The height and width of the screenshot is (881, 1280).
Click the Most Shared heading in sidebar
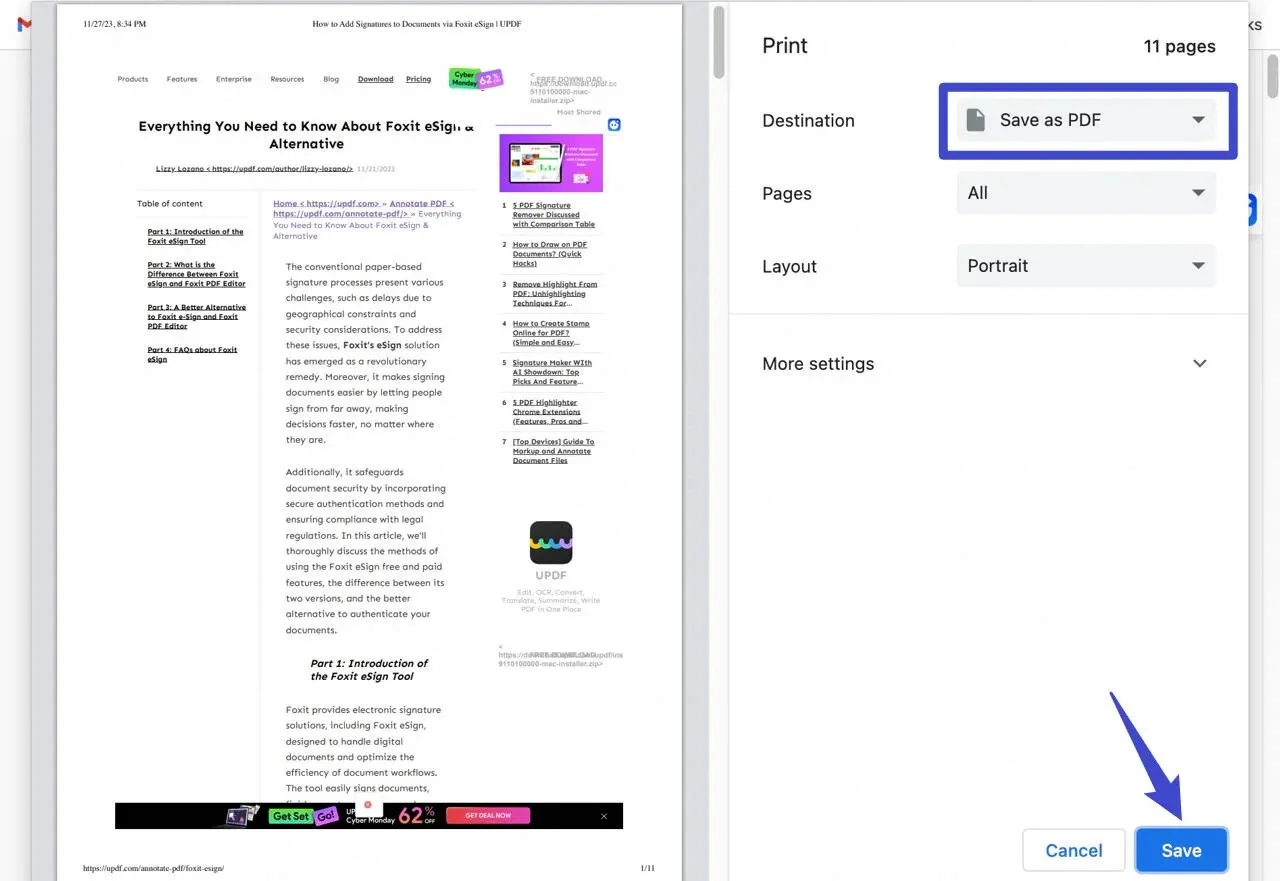579,112
